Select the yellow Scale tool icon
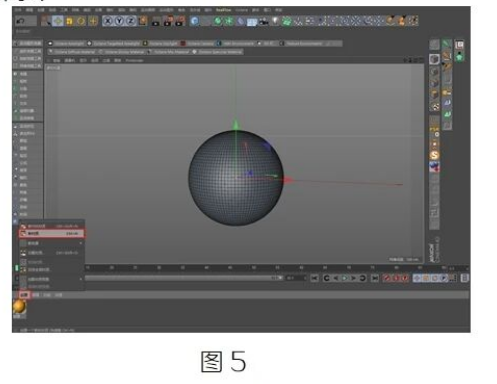 pyautogui.click(x=69, y=21)
